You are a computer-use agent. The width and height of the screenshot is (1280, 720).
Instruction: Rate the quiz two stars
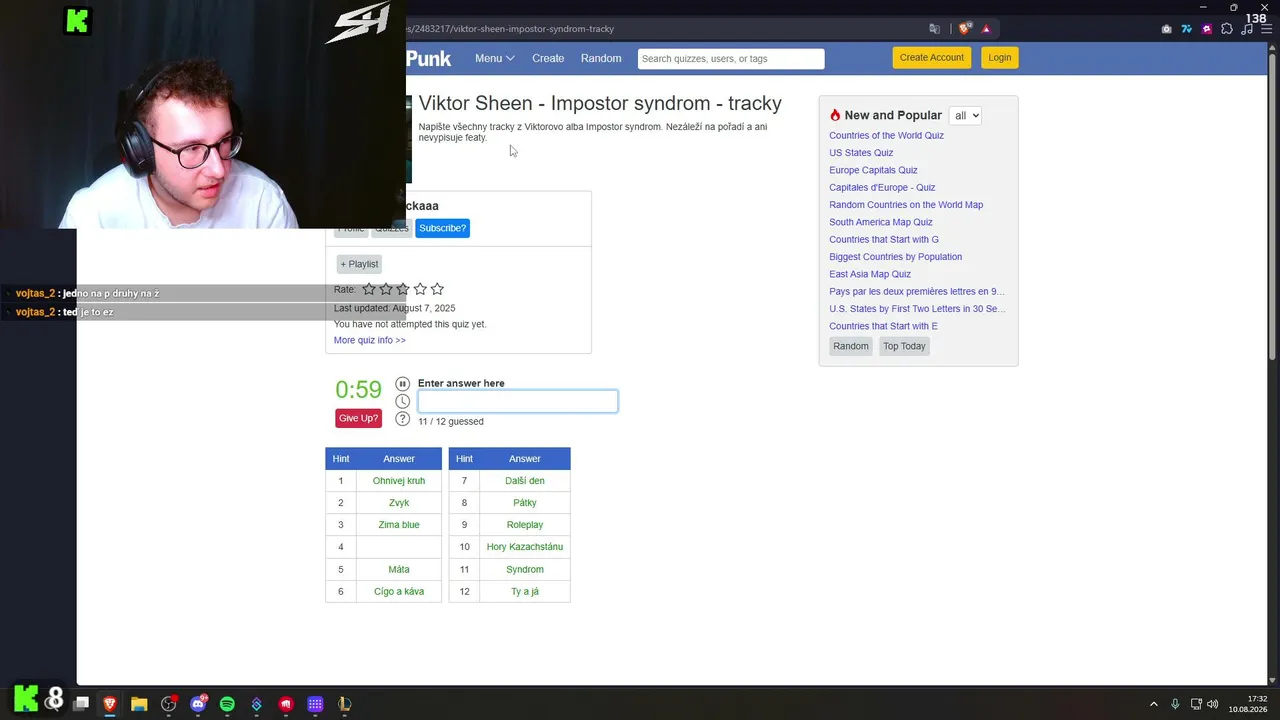(386, 289)
